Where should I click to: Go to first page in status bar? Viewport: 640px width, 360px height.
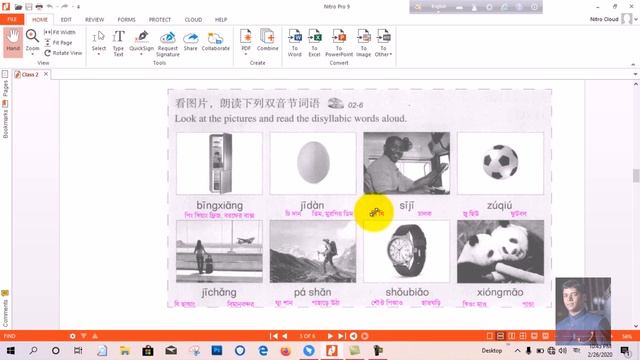tap(273, 336)
